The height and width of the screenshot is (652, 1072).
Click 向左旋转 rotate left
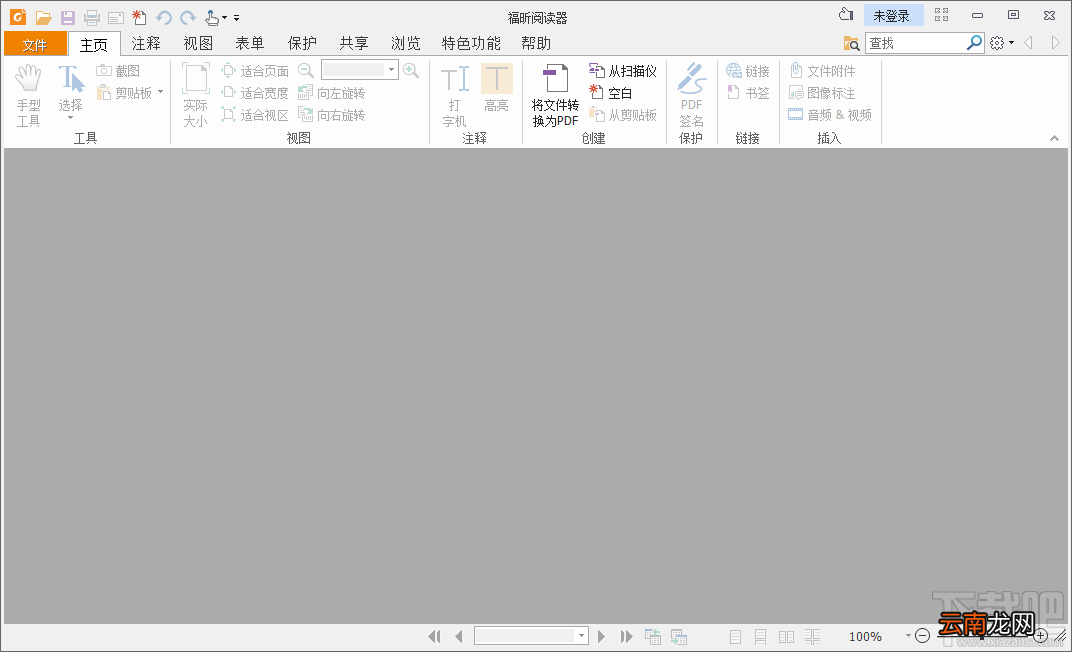[332, 92]
